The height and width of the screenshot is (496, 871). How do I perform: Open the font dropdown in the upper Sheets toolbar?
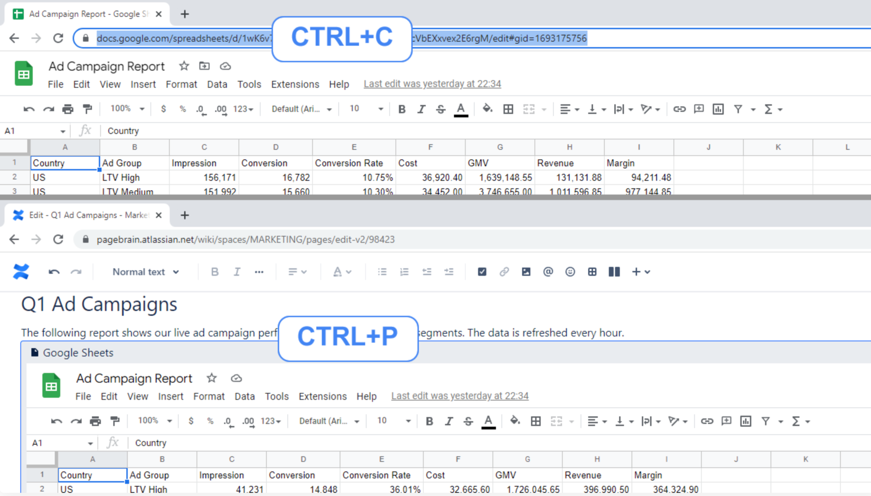pyautogui.click(x=301, y=109)
